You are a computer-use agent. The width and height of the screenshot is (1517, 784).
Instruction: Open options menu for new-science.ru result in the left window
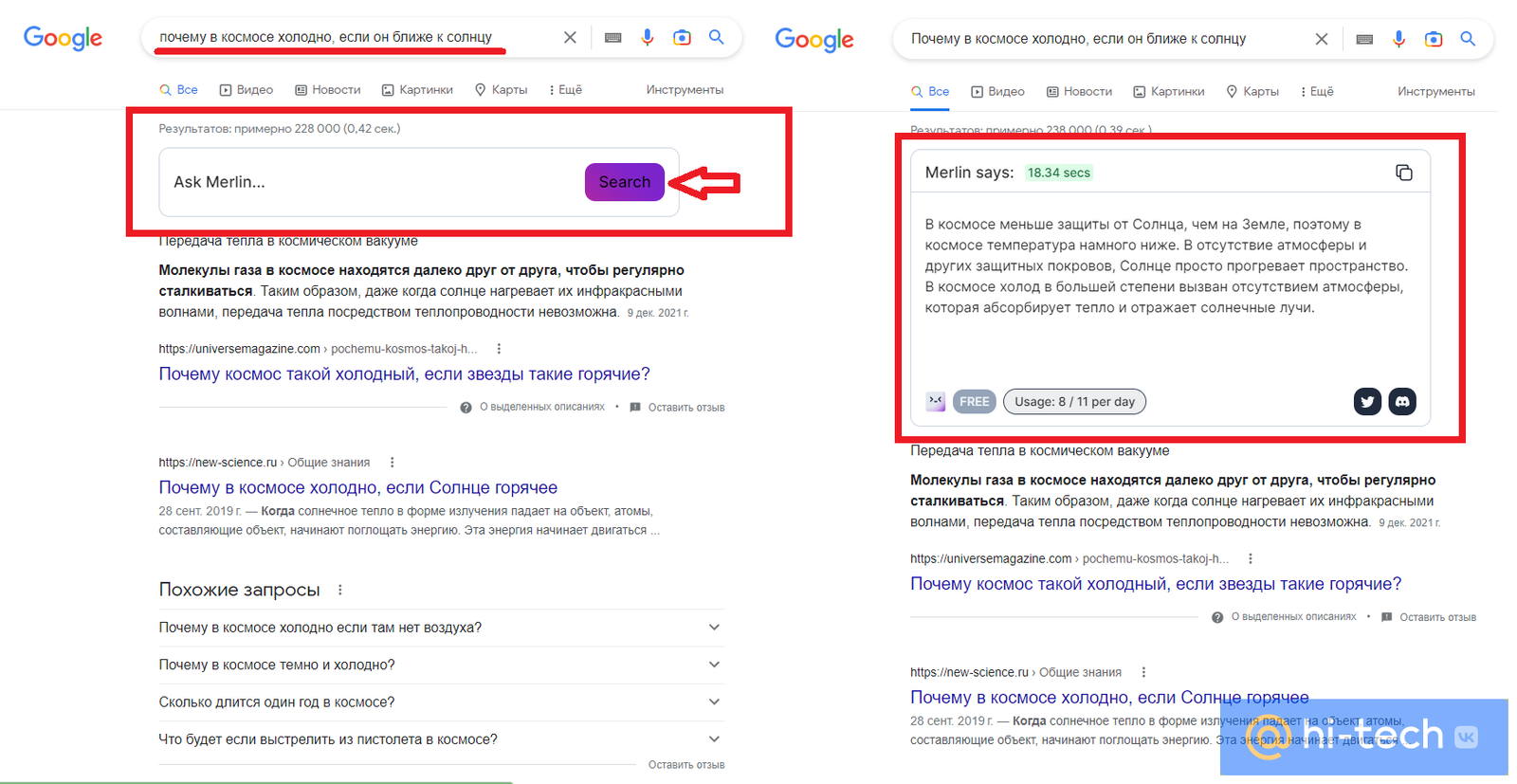point(392,463)
